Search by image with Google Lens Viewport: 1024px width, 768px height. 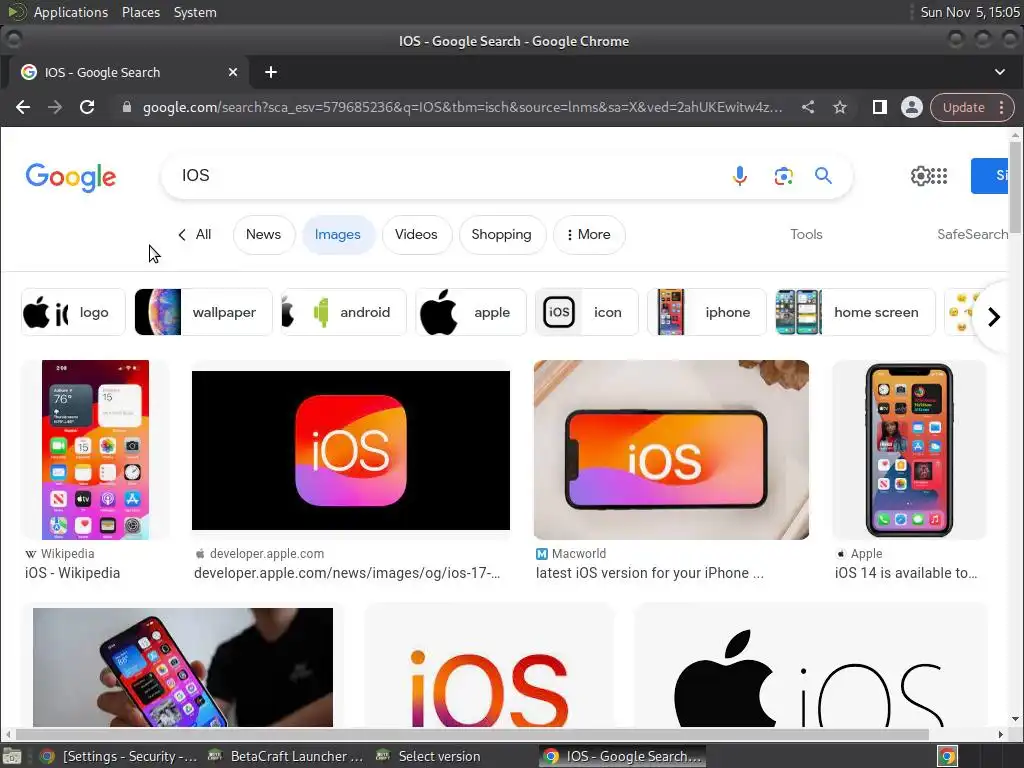783,176
